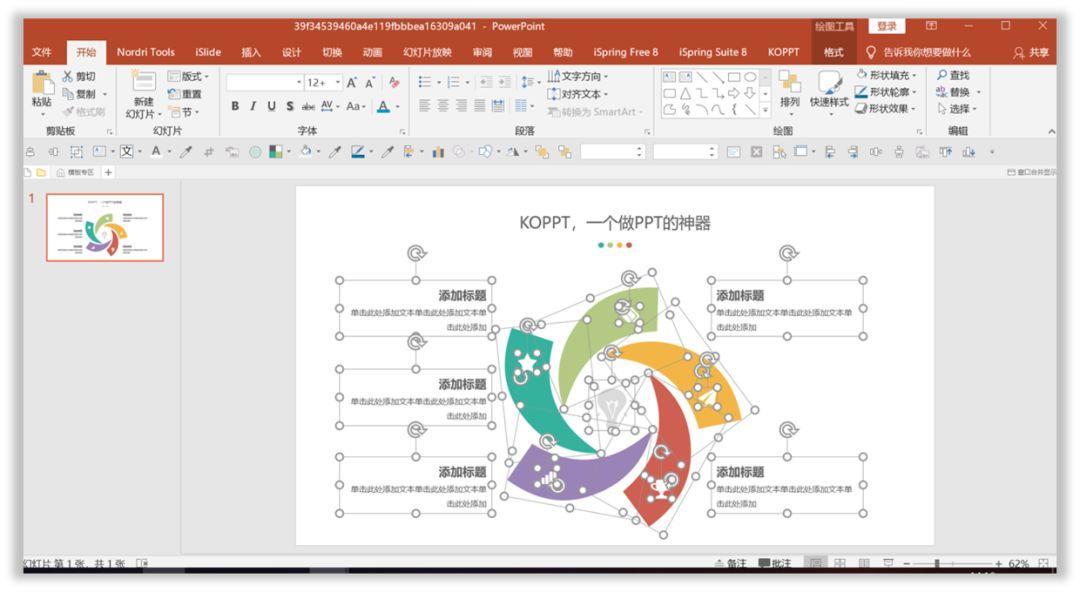Toggle text Shadow (S) formatting
This screenshot has height=592, width=1080.
pos(289,106)
